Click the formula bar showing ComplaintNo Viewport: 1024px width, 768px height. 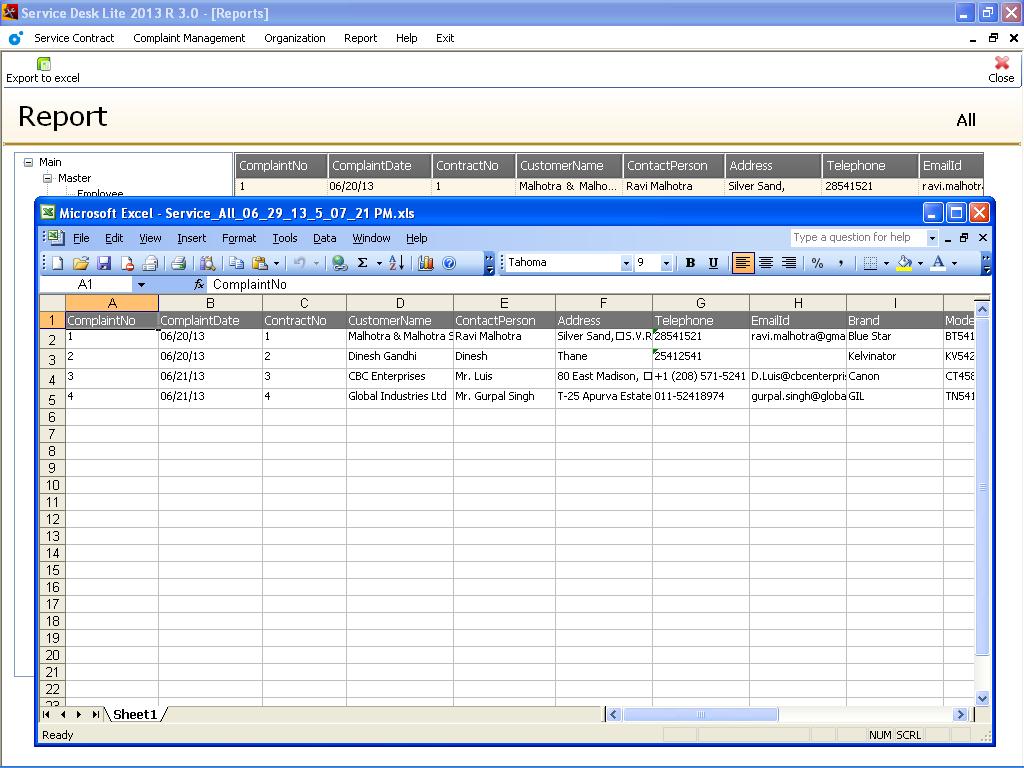point(598,285)
